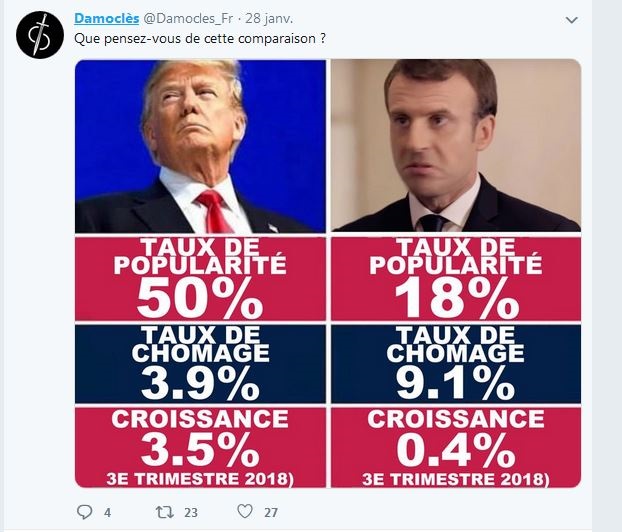Expand the tweet options chevron menu
Screen dimensions: 622x532
point(572,20)
